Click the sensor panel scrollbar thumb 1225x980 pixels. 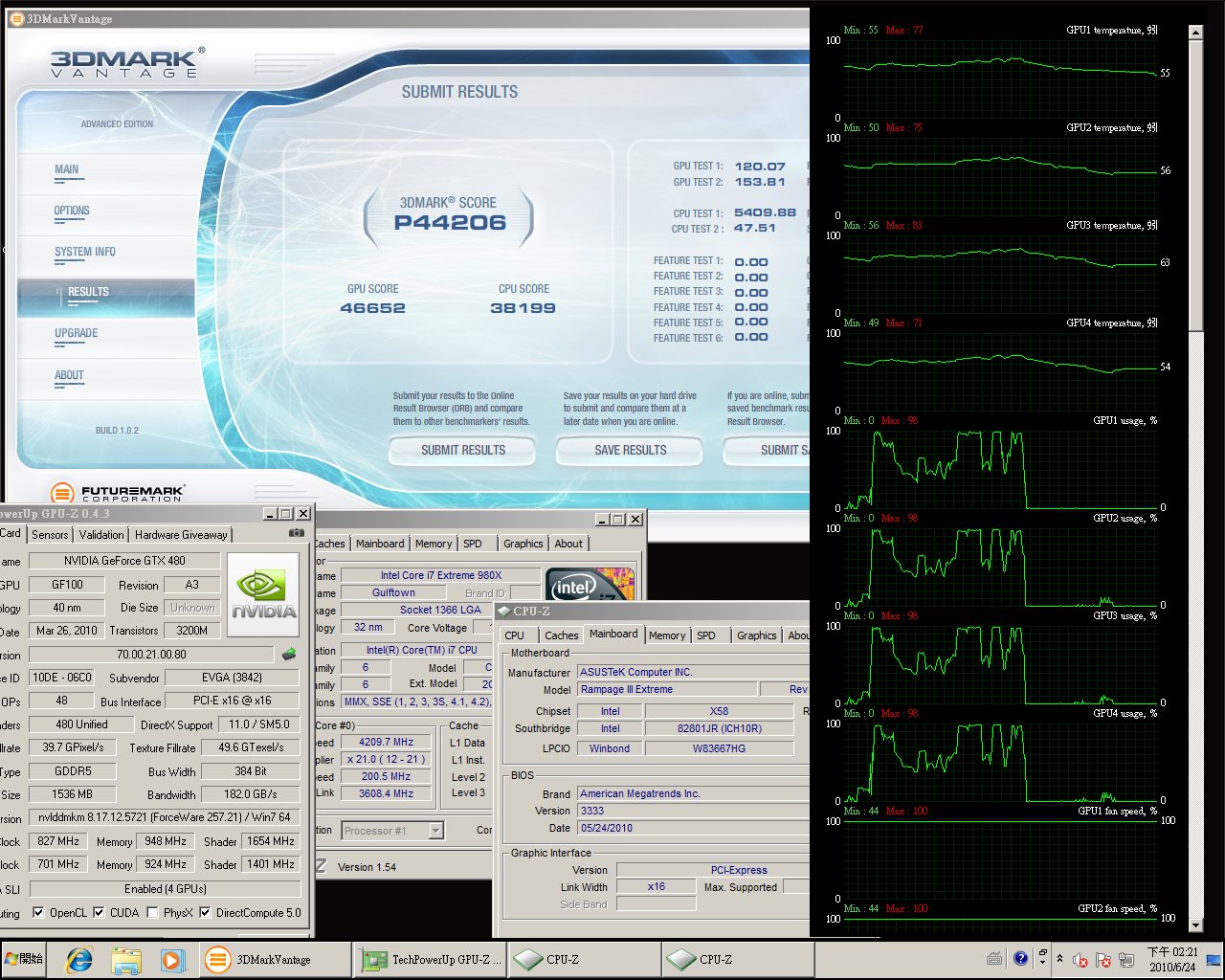(1195, 186)
